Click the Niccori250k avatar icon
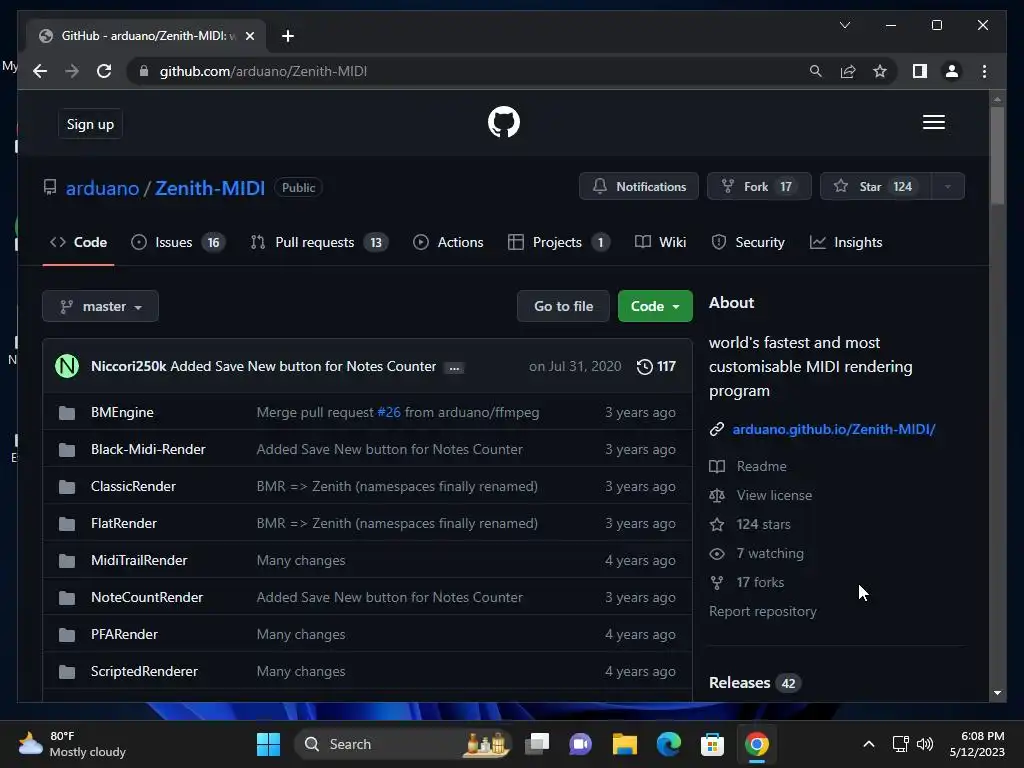This screenshot has width=1024, height=768. pos(67,366)
